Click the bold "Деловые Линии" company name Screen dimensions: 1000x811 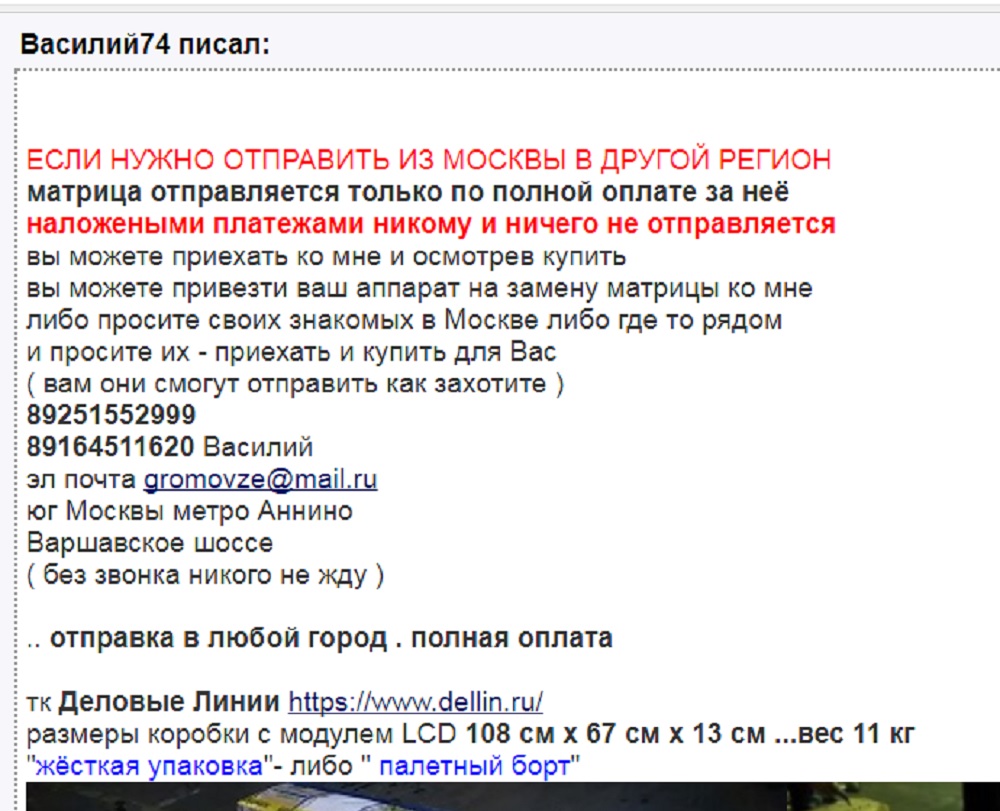170,702
